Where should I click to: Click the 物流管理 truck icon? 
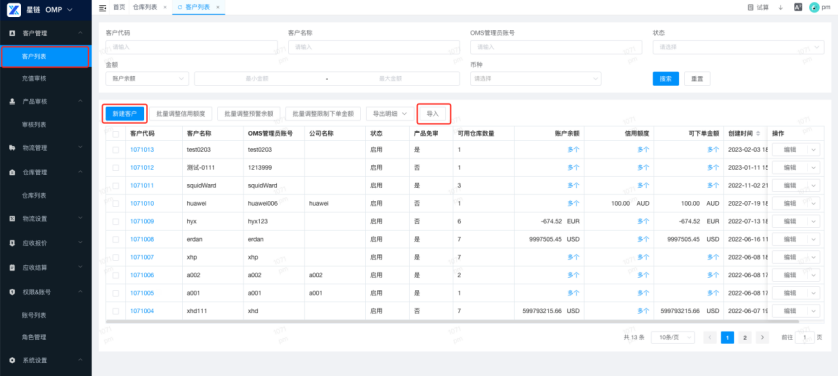(x=12, y=148)
